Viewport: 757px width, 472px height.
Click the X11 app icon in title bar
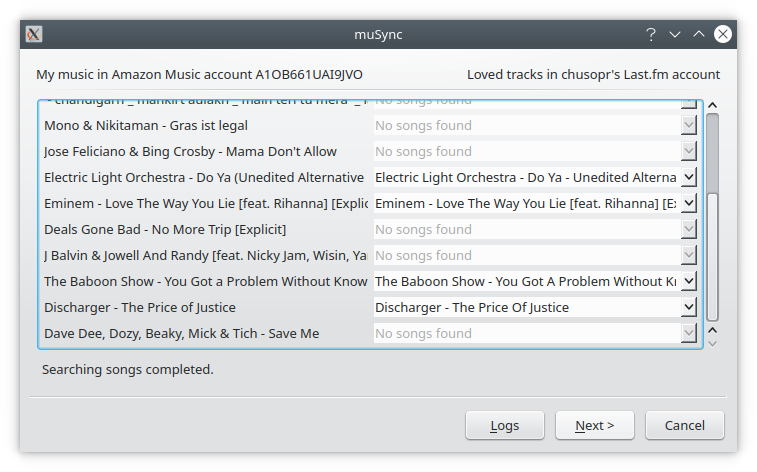[x=33, y=34]
